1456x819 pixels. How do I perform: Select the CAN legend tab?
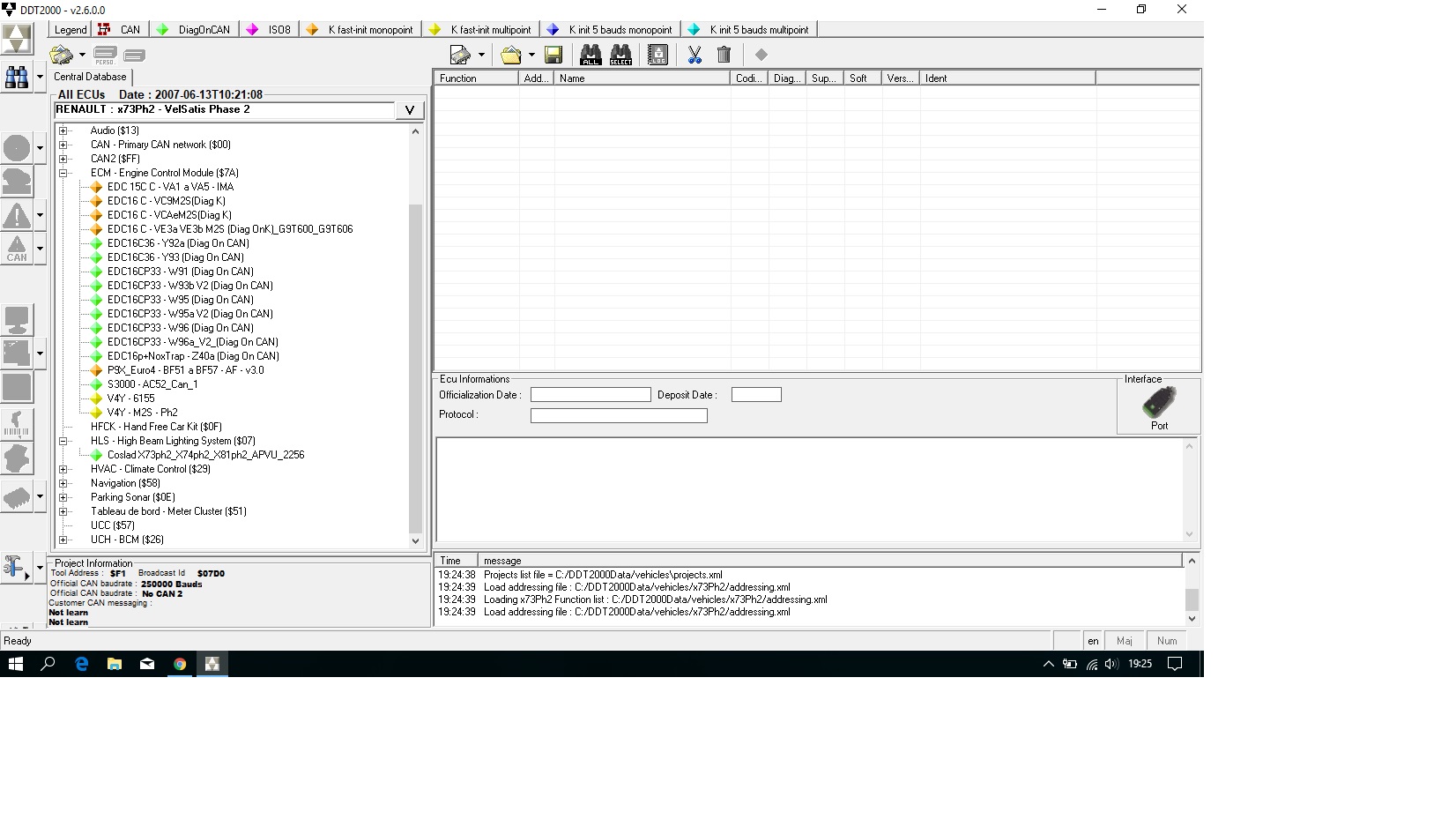pos(120,29)
